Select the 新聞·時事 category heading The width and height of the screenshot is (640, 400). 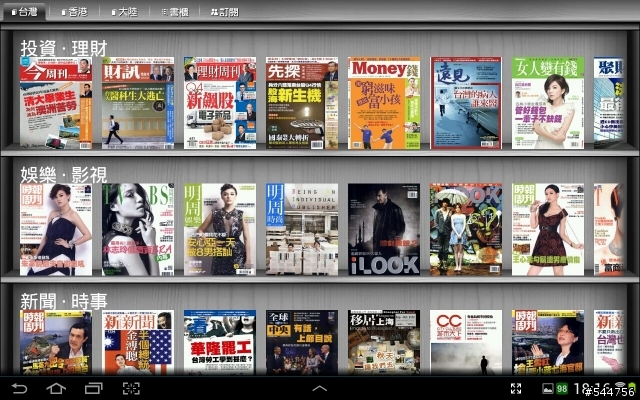click(x=64, y=302)
